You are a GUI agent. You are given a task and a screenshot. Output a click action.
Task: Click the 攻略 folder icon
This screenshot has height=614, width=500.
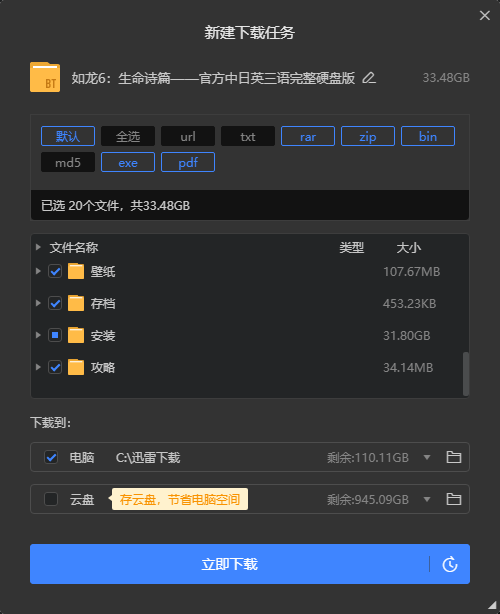(x=76, y=367)
